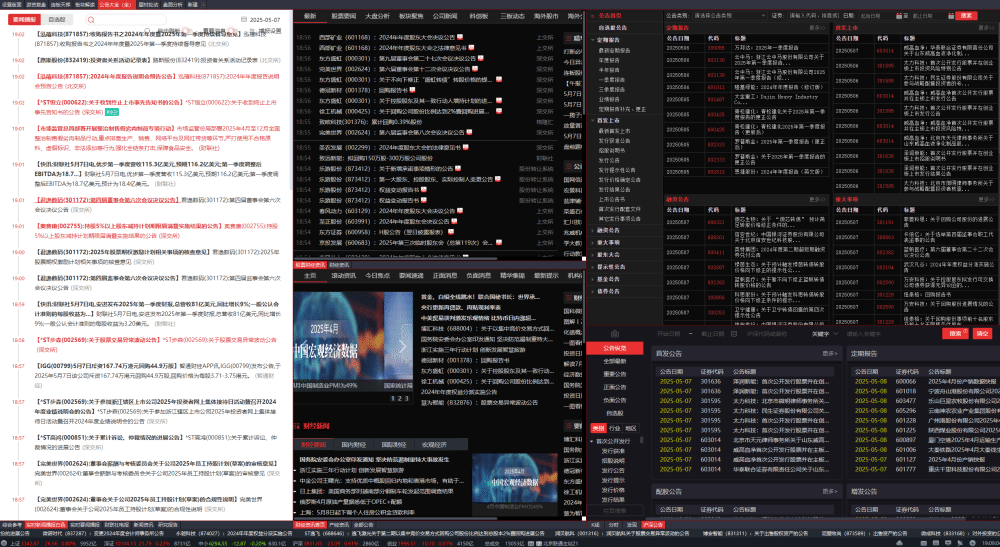The height and width of the screenshot is (547, 1000).
Task: Click the magnifier icon in the 要闻捕捉 search box
Action: point(91,20)
